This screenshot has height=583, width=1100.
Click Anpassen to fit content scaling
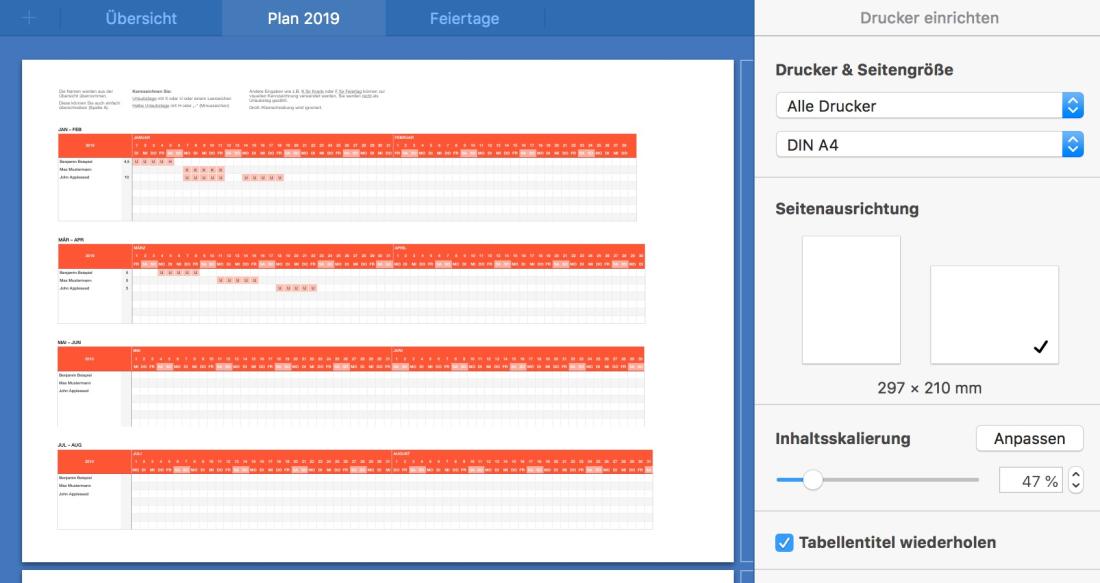click(x=1030, y=439)
